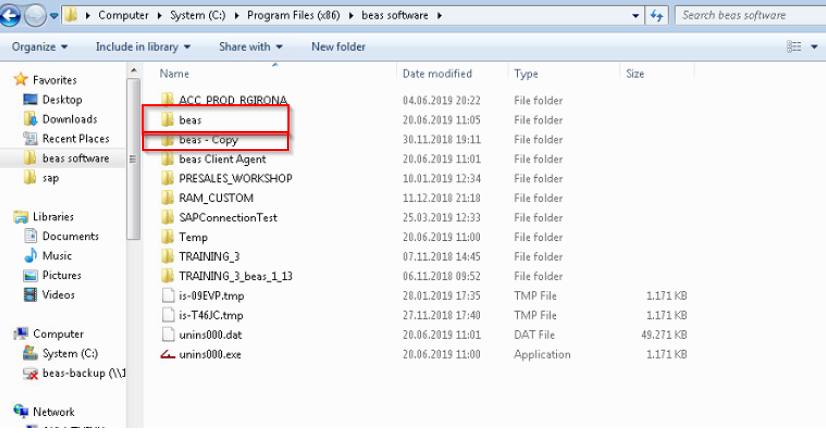Click the navigation pane scrollbar thumb
This screenshot has height=434, width=826.
(x=133, y=159)
